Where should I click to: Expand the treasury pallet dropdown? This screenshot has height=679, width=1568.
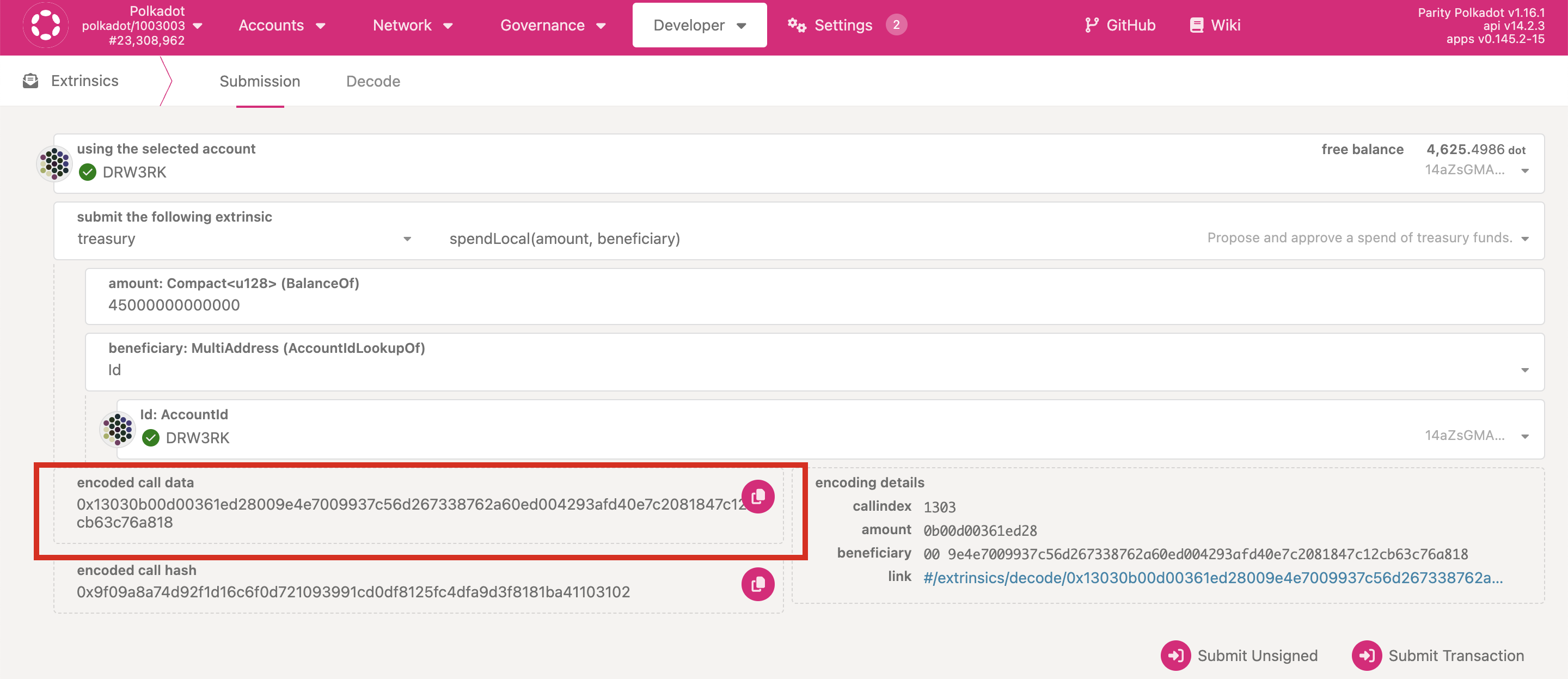point(245,239)
